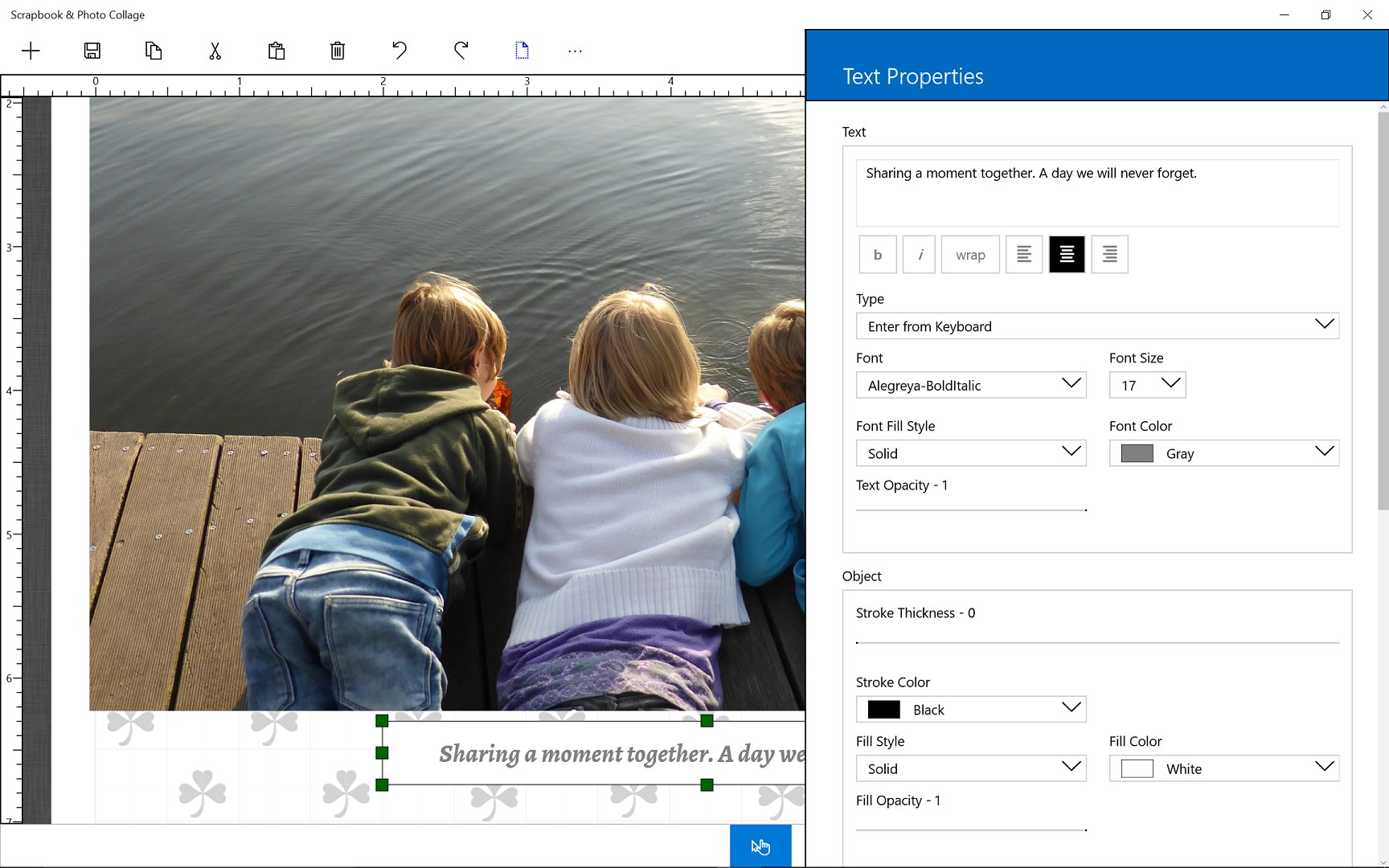Click the Text Opacity slider track

tap(971, 510)
